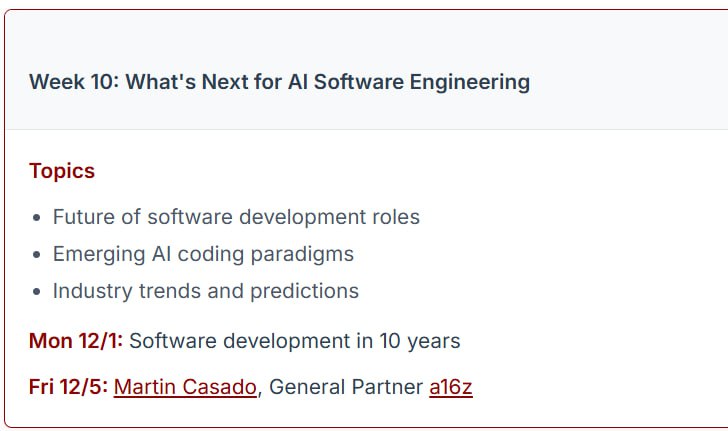This screenshot has height=431, width=728.
Task: Select the Topics heading
Action: [x=62, y=171]
